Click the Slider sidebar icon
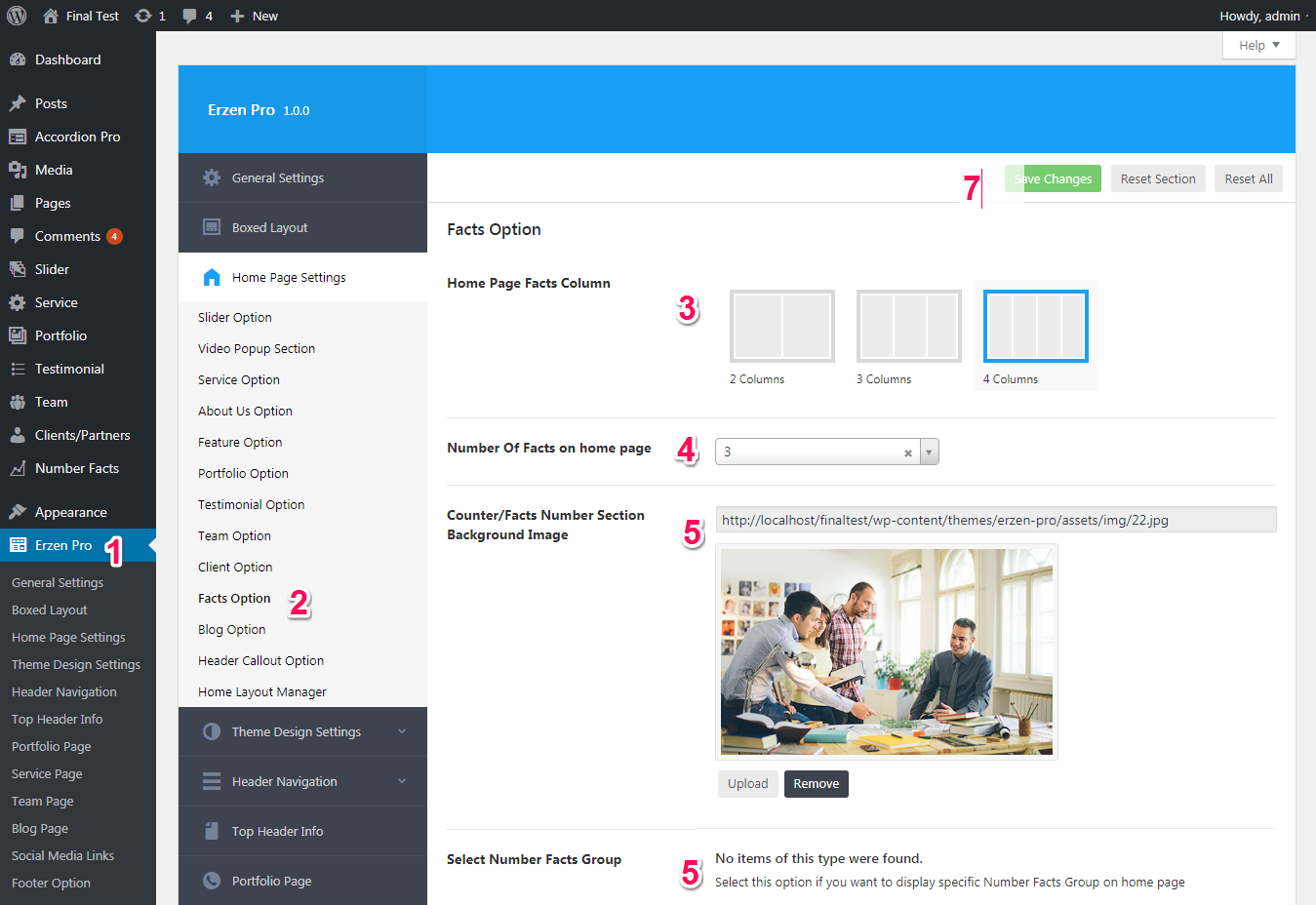Screen dimensions: 1316x905 point(18,269)
